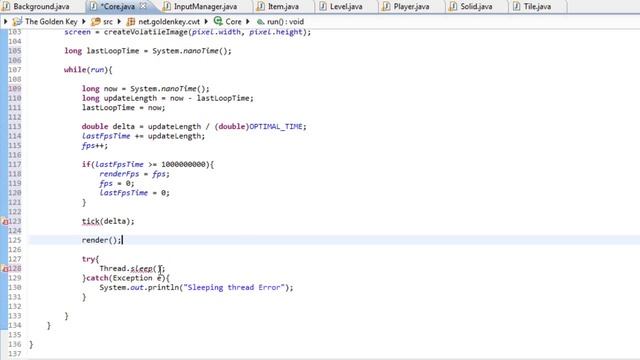Viewport: 640px width, 360px height.
Task: Expand arrow after net.goldenkey.cwt breadcrumb
Action: click(206, 21)
